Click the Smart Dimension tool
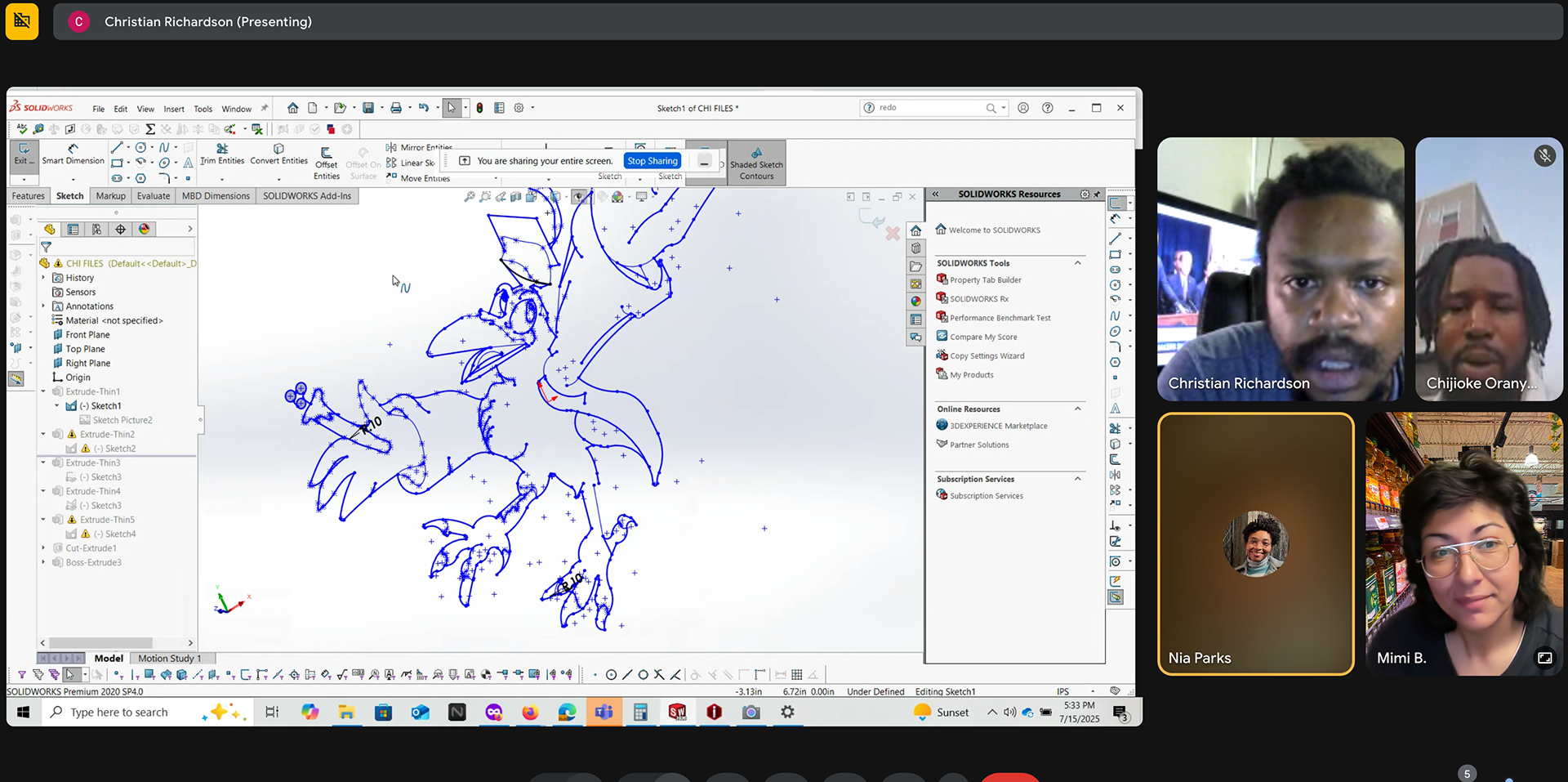This screenshot has width=1568, height=782. (x=73, y=154)
